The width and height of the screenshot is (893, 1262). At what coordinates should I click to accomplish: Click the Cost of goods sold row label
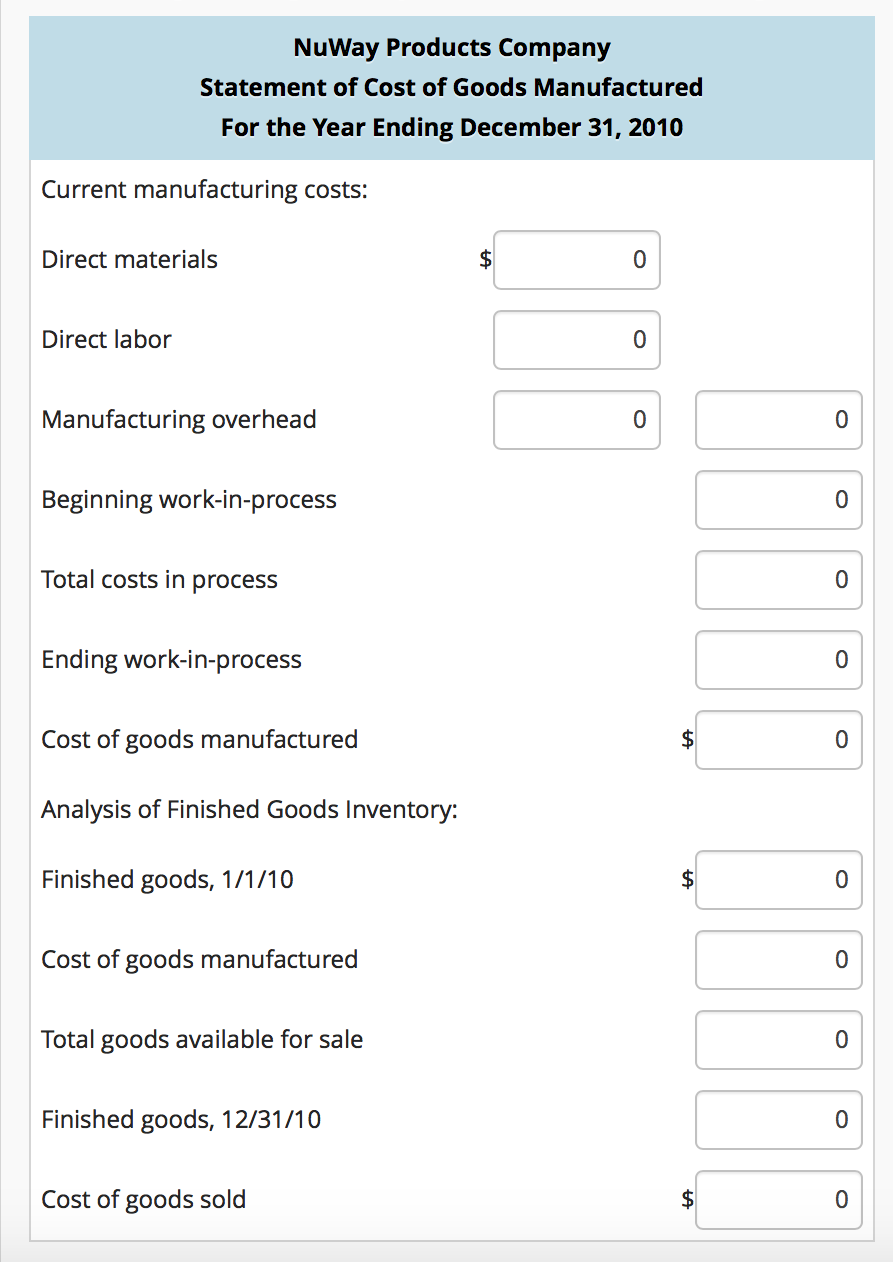(x=143, y=1200)
